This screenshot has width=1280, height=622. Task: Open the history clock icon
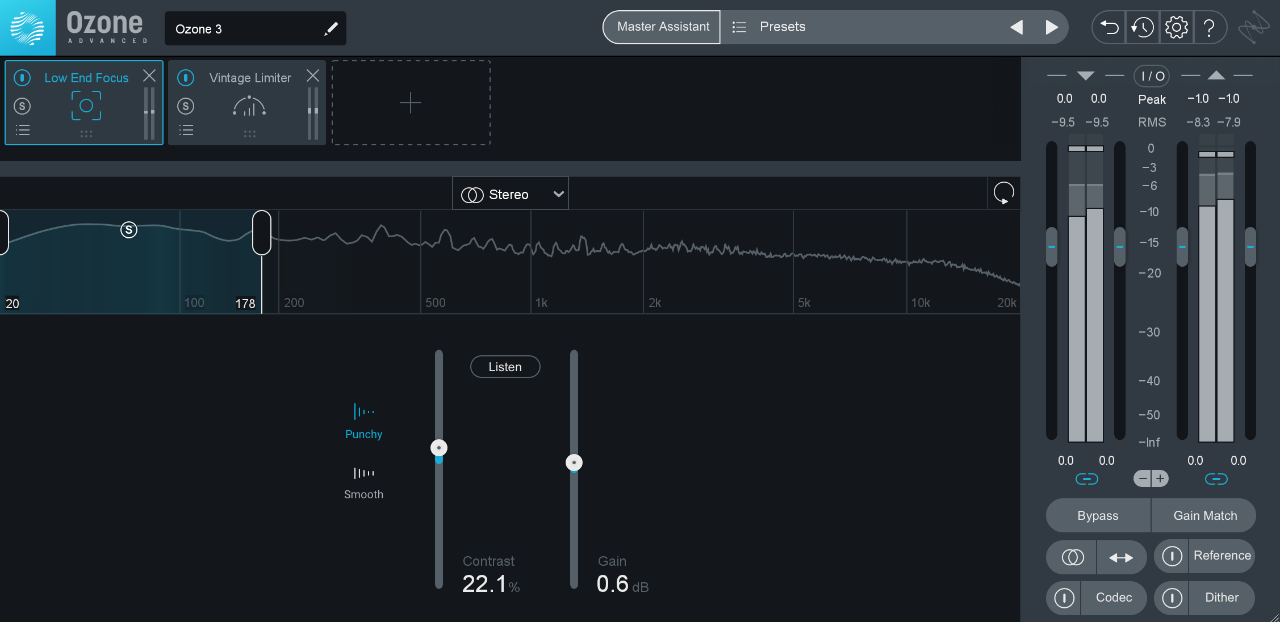point(1142,28)
